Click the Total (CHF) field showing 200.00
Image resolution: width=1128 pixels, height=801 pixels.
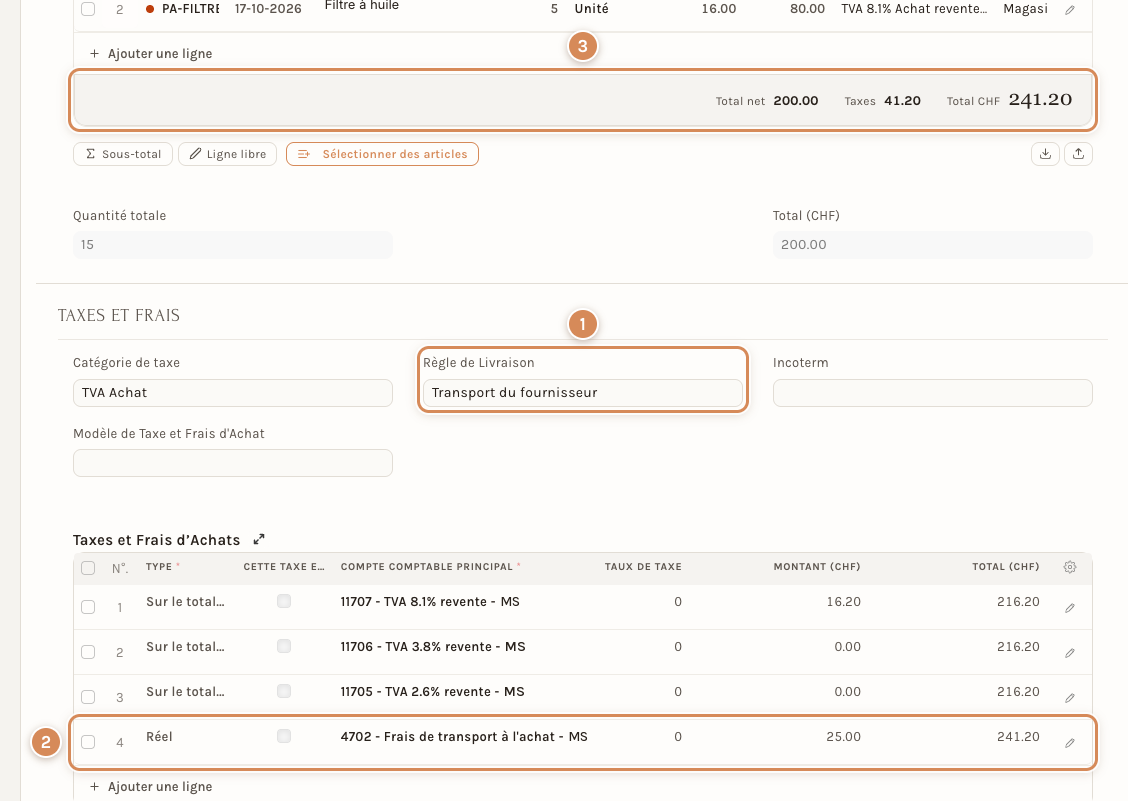pos(932,245)
